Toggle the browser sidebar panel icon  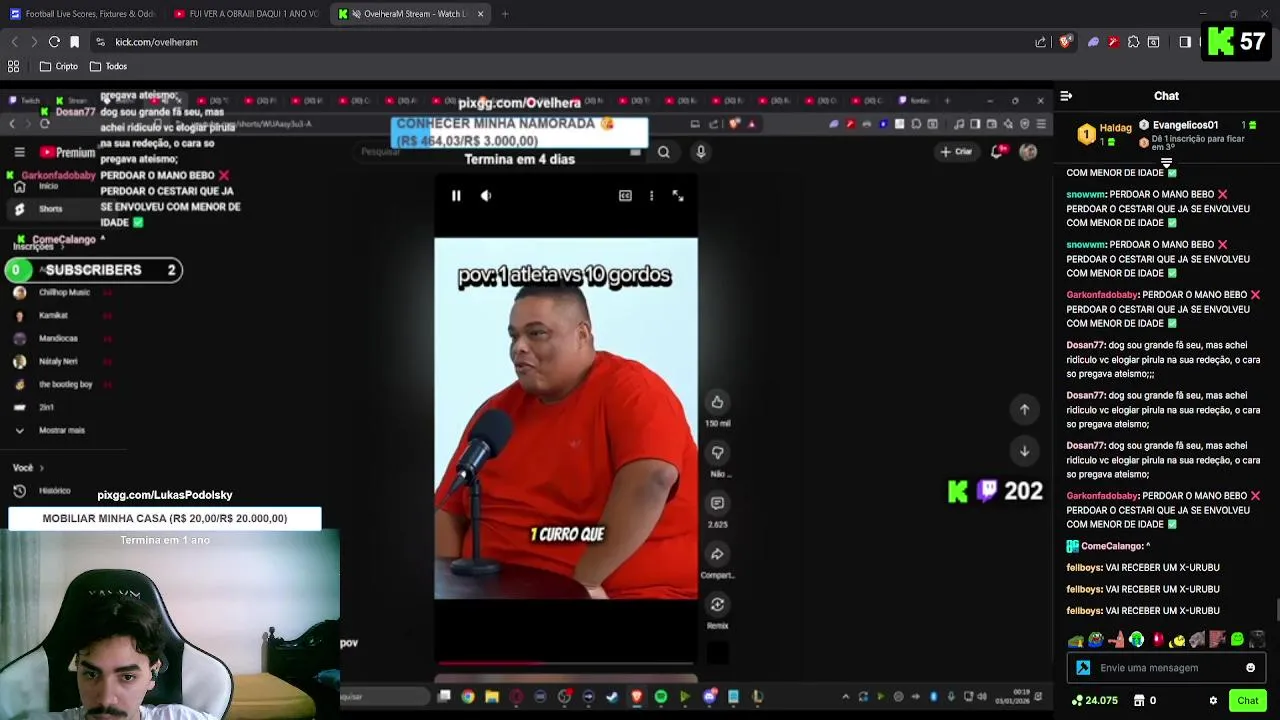(x=1185, y=42)
